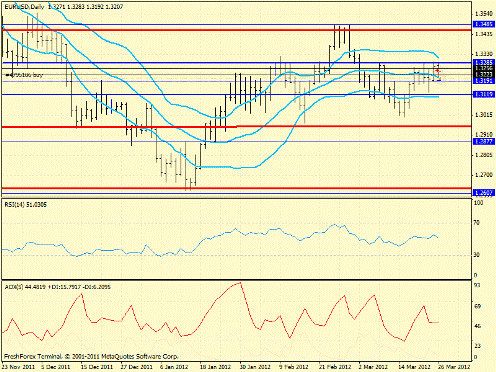
Task: Click the 6 Jan 2012 date label
Action: click(x=175, y=367)
